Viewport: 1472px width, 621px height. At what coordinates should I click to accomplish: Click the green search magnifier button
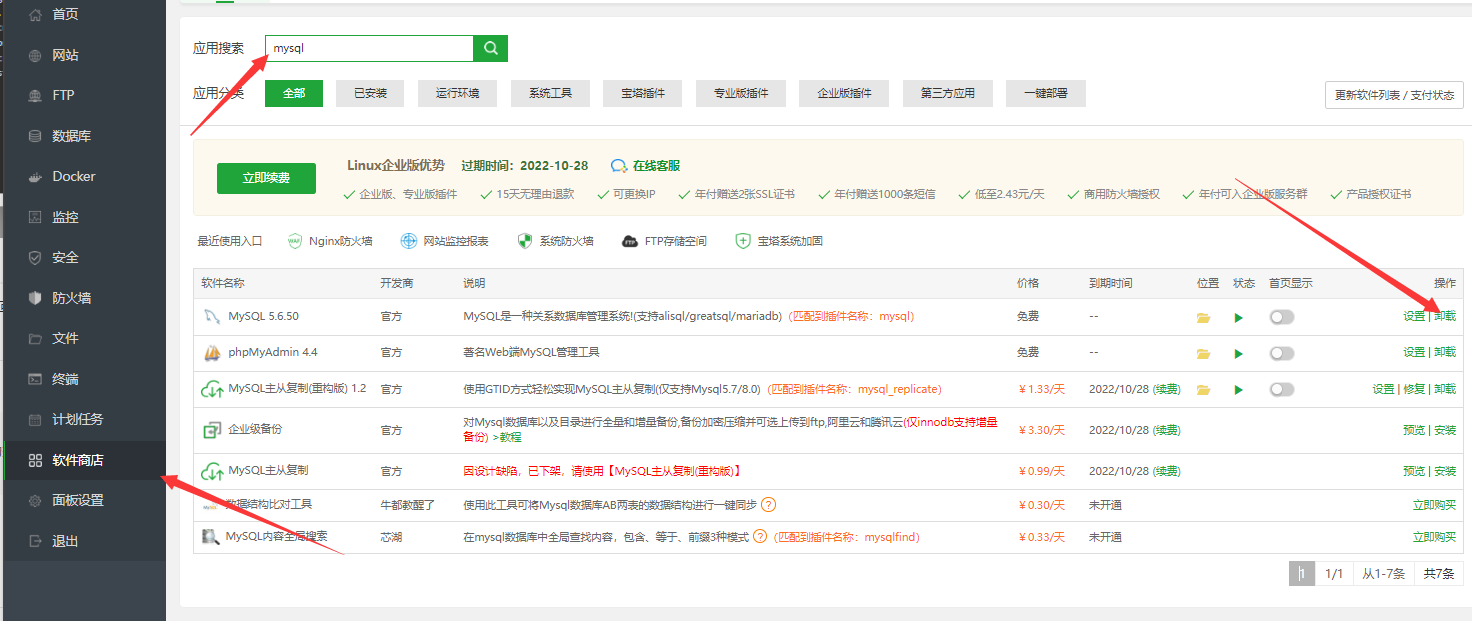[490, 48]
